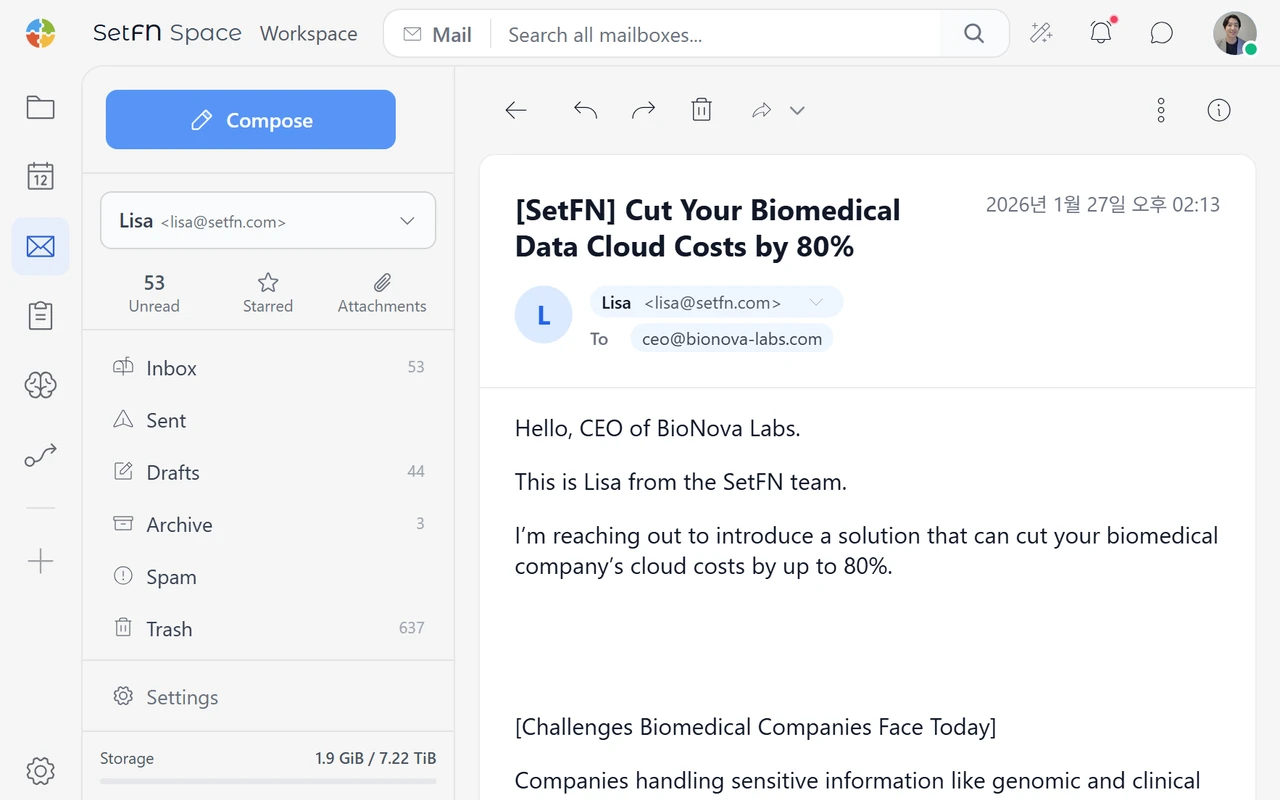
Task: Show email info with the circled i icon
Action: point(1219,110)
